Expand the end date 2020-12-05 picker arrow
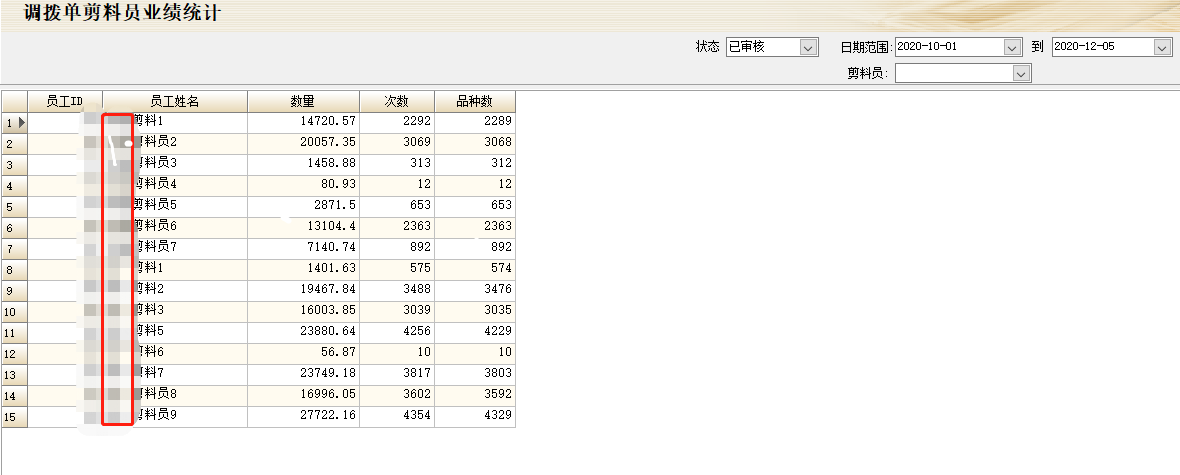 [x=1161, y=47]
